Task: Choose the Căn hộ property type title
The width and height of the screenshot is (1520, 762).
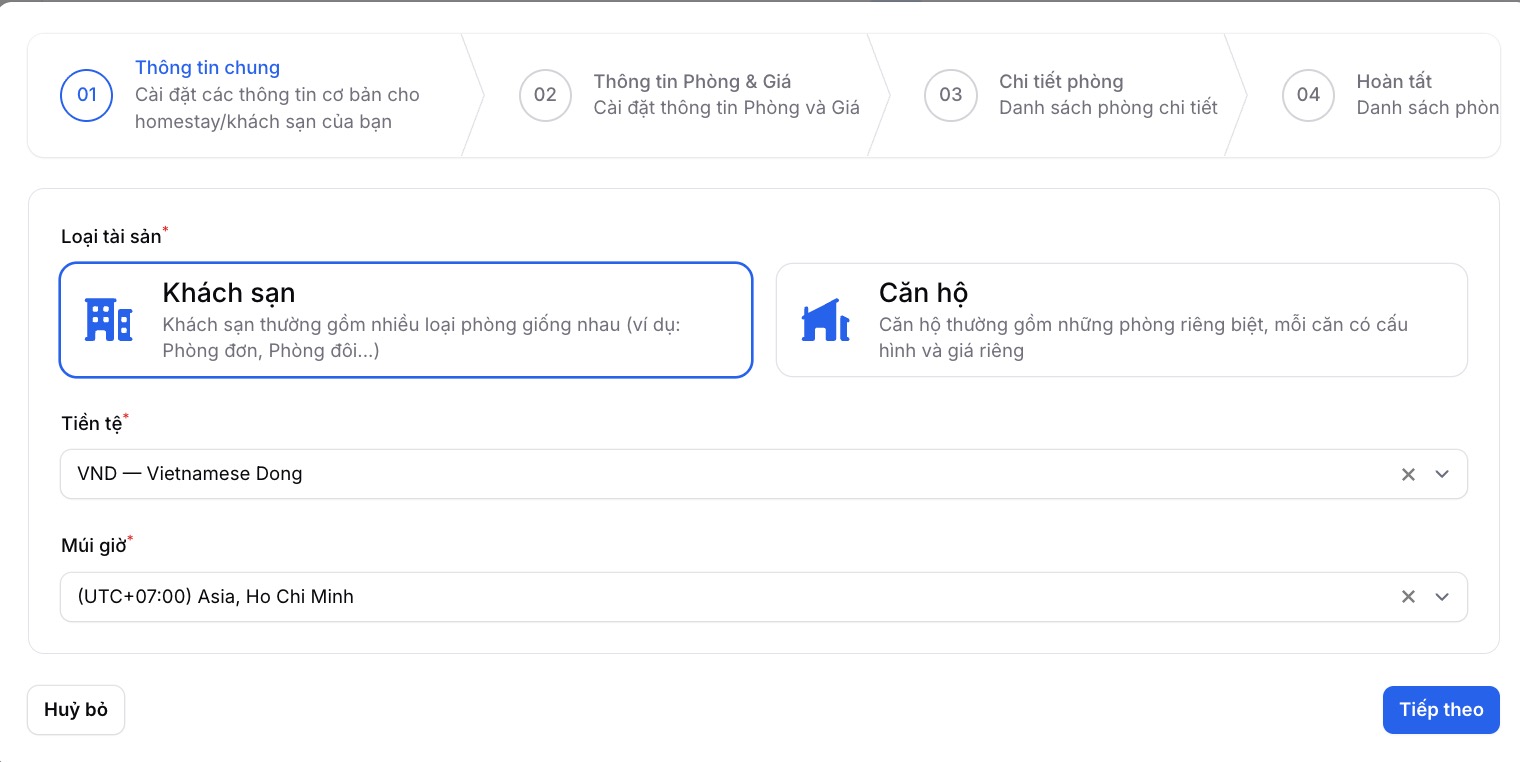Action: pyautogui.click(x=923, y=293)
